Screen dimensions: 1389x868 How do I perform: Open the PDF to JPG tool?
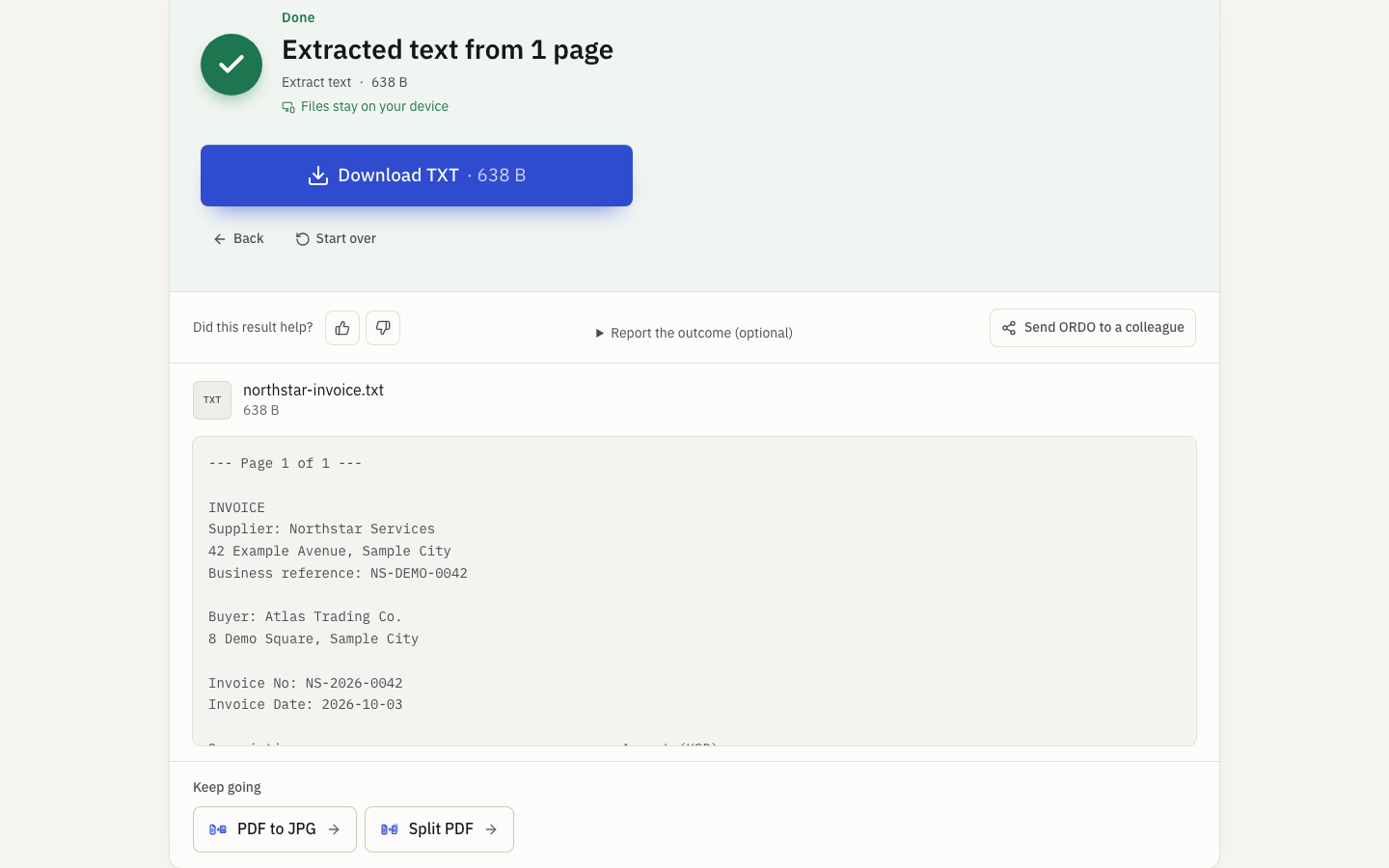tap(275, 829)
